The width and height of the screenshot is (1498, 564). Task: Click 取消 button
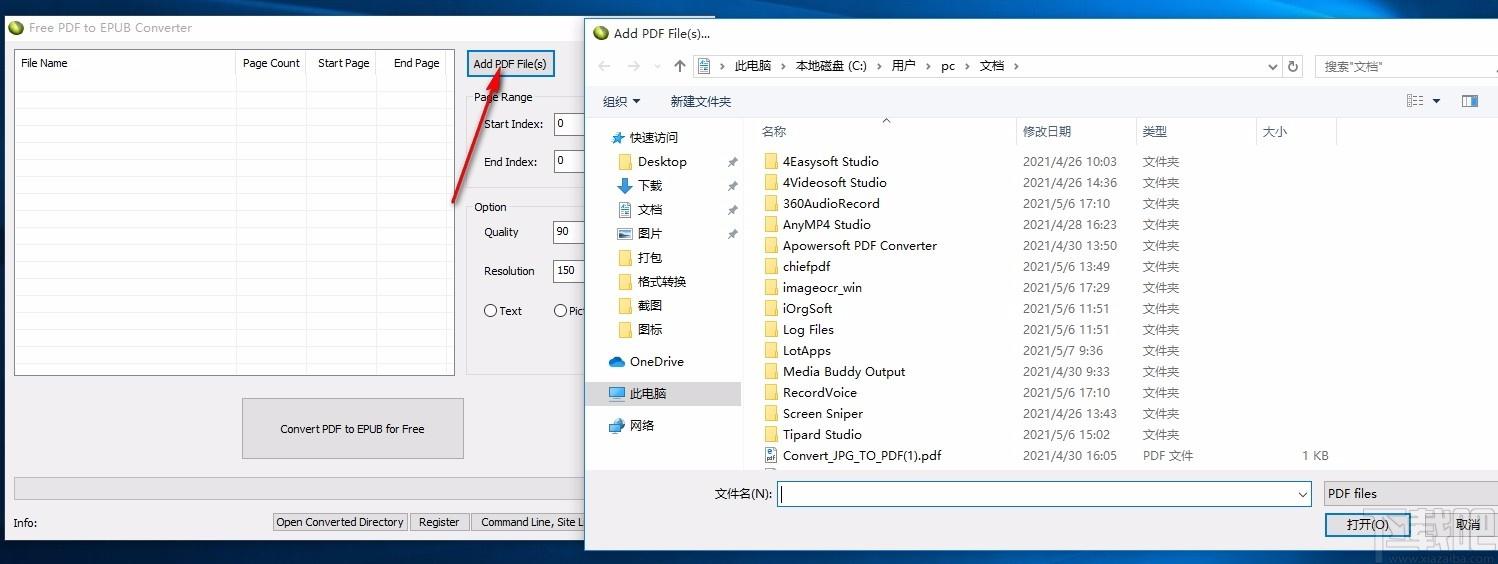pyautogui.click(x=1467, y=525)
